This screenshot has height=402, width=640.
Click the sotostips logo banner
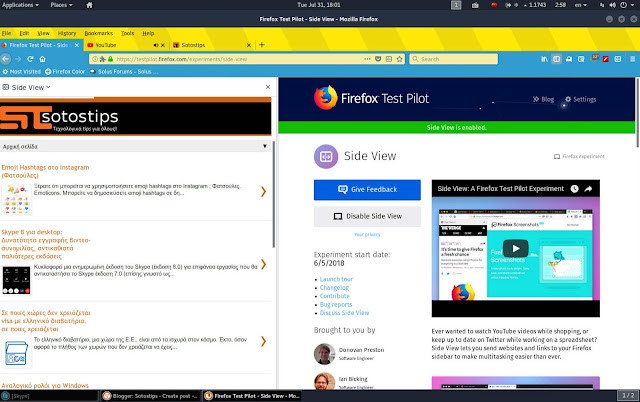[x=135, y=117]
